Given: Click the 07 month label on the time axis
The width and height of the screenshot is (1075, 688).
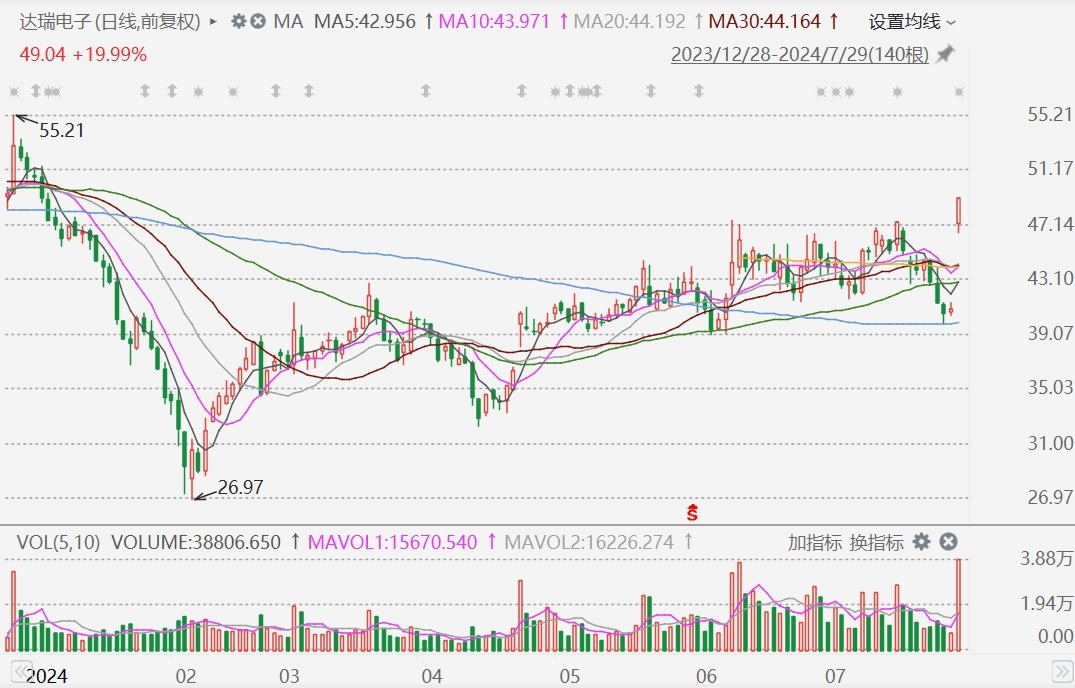Looking at the screenshot, I should (x=835, y=676).
